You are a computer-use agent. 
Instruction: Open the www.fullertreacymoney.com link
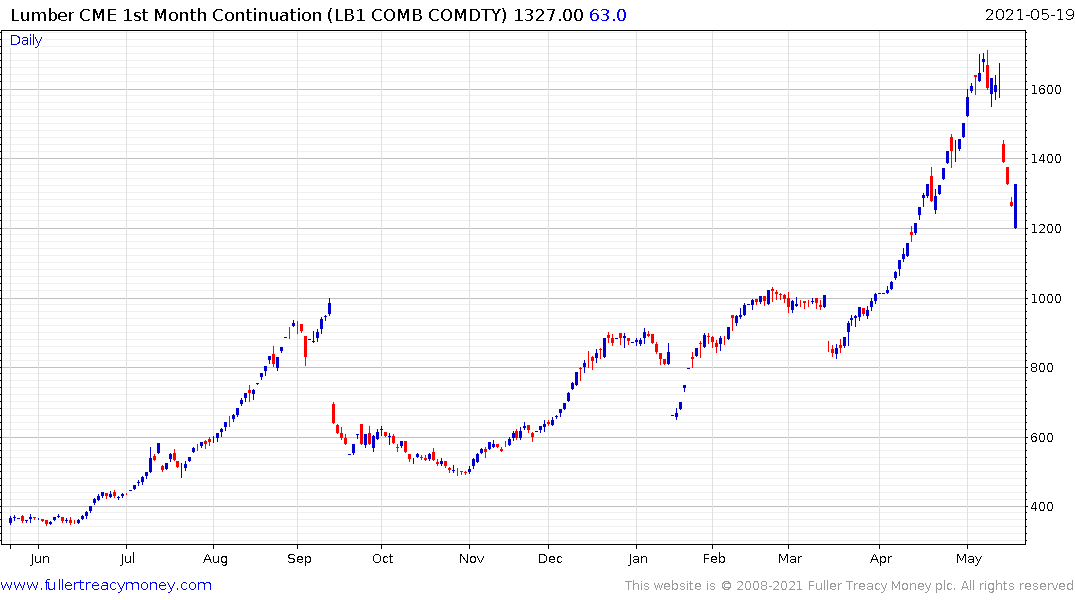tap(106, 585)
